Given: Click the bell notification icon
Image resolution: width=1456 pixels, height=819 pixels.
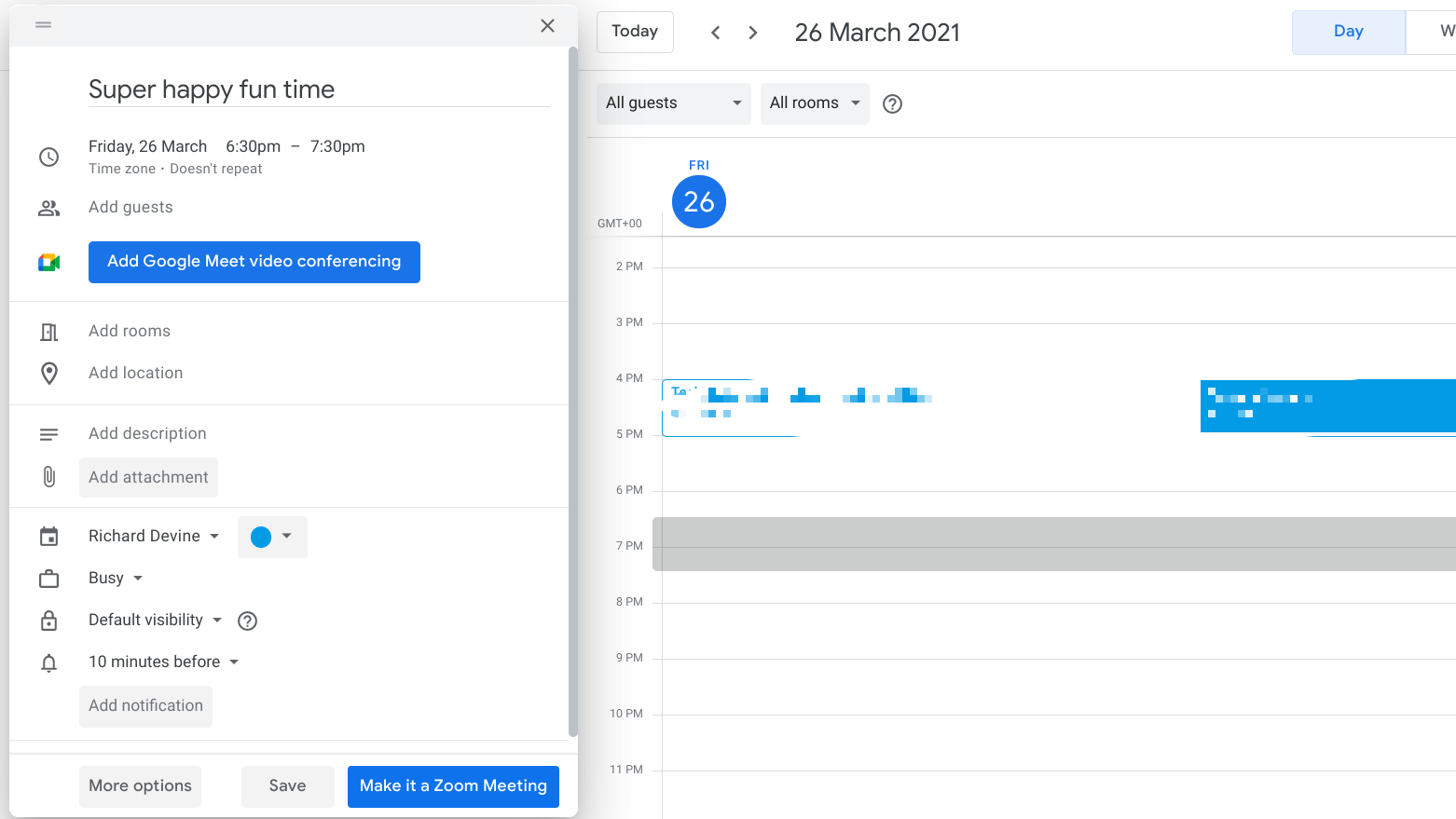Looking at the screenshot, I should [48, 662].
